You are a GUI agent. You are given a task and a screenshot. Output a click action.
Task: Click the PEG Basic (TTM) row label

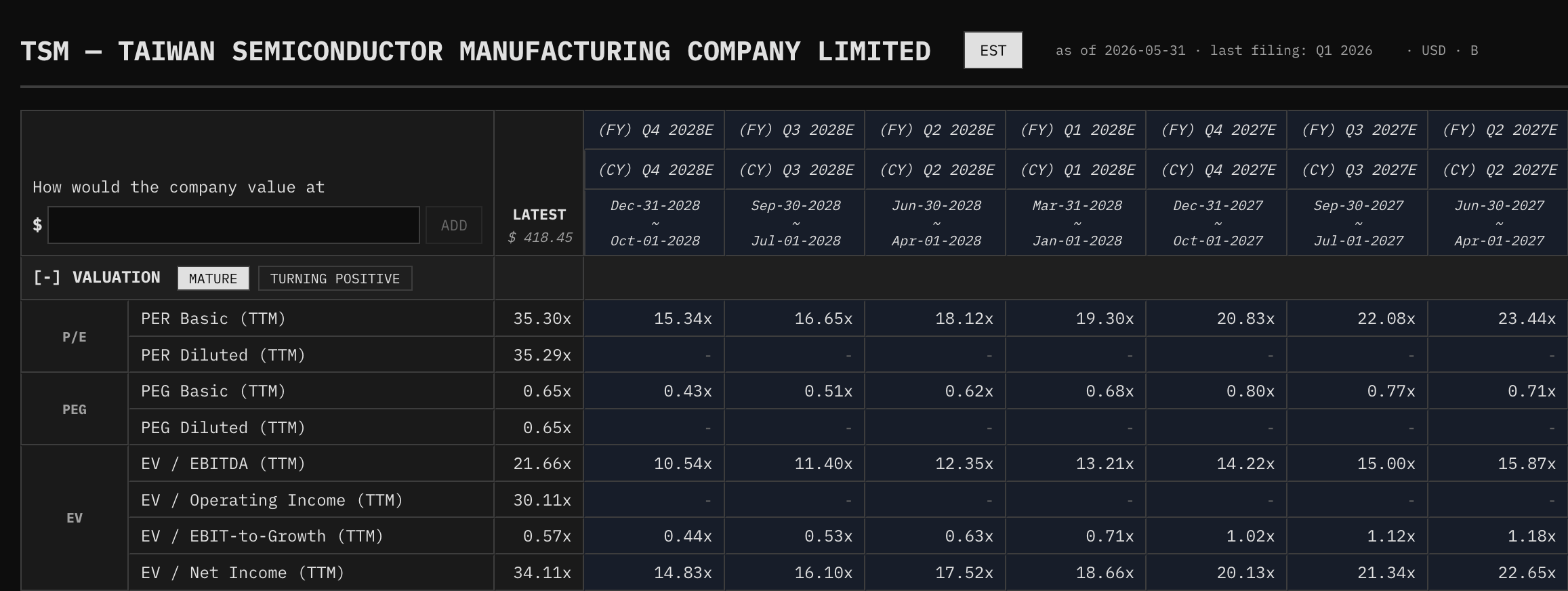213,391
